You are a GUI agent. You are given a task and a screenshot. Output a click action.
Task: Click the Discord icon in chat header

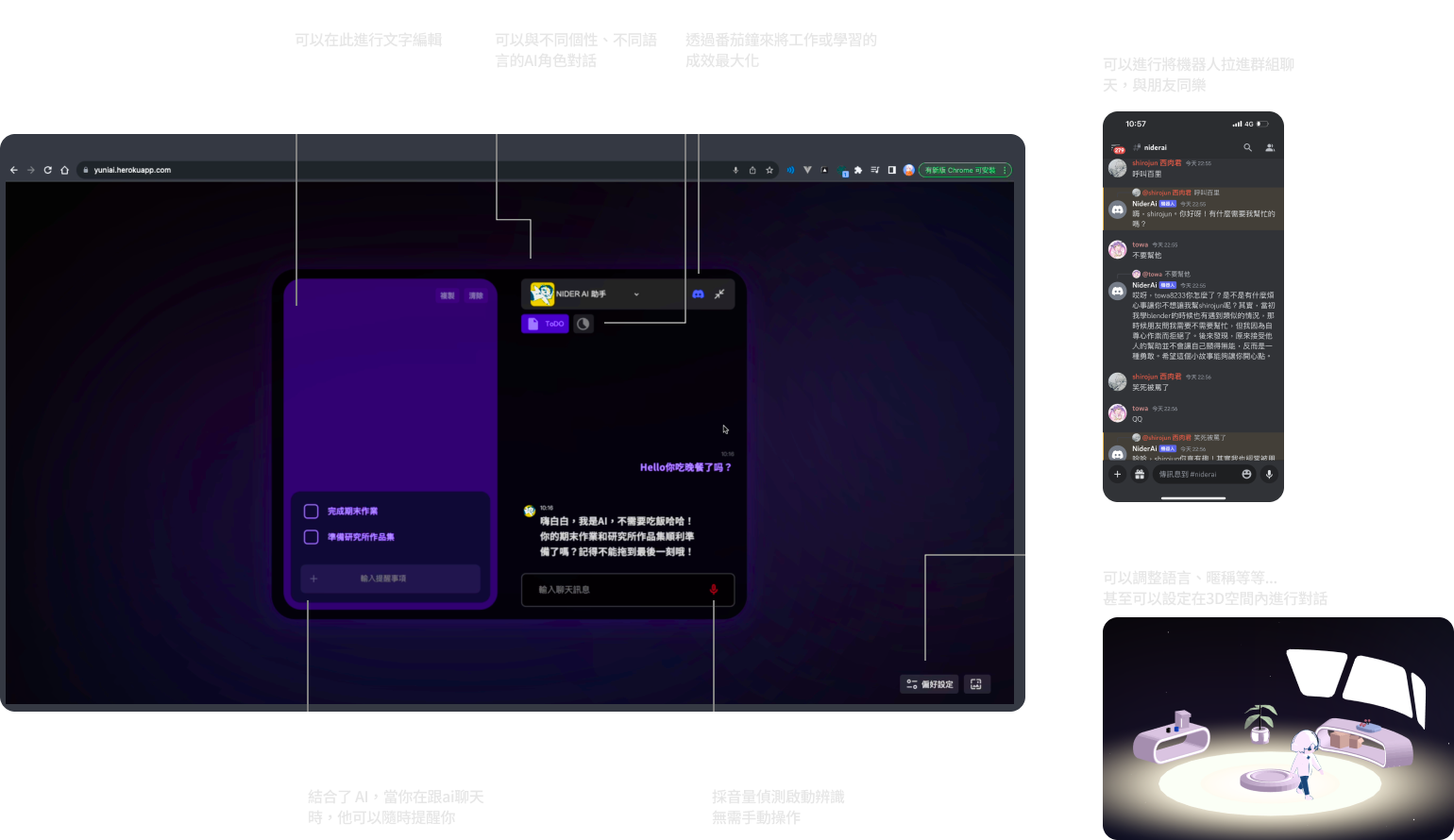(698, 294)
